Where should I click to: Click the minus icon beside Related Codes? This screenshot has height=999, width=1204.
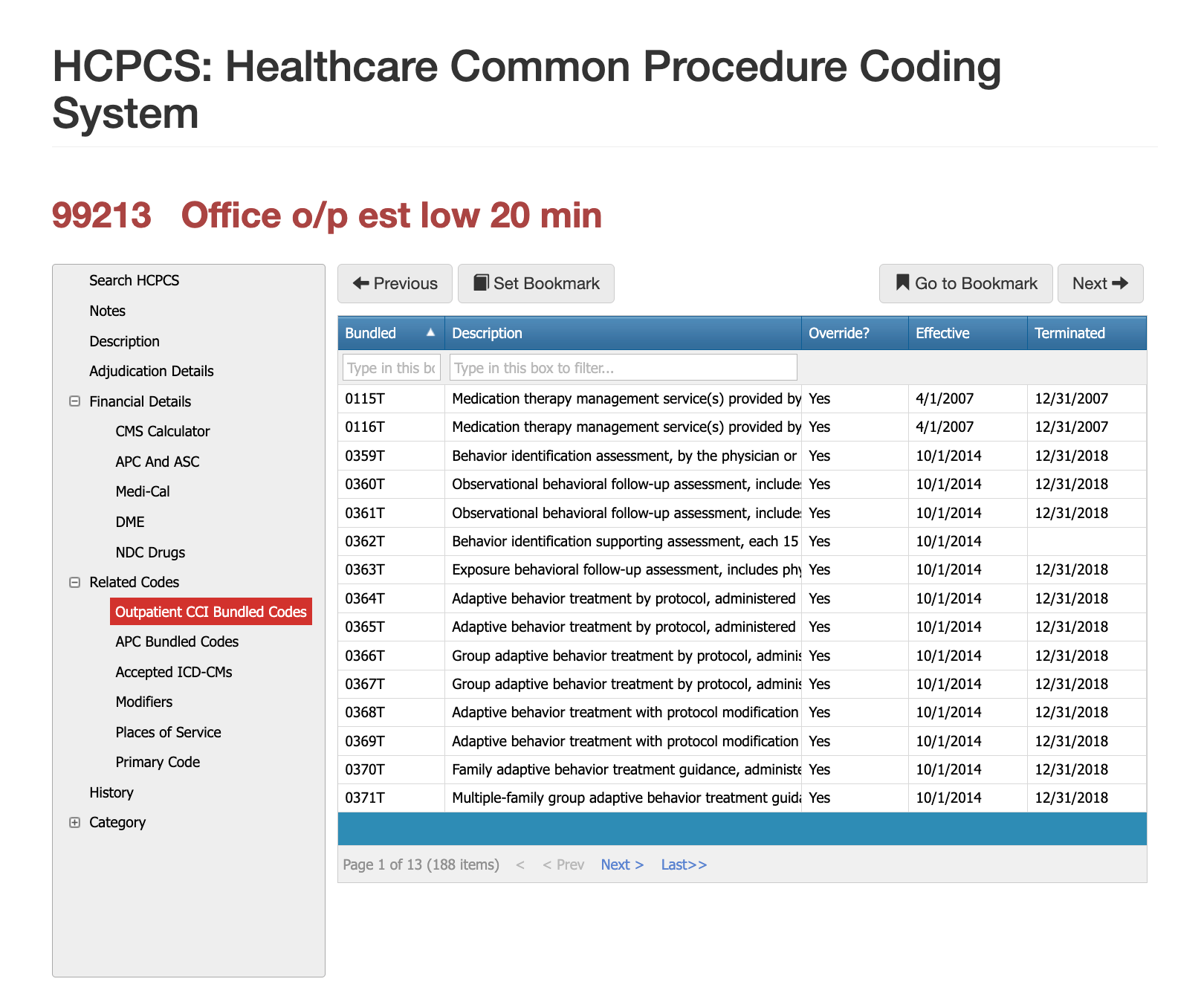pyautogui.click(x=74, y=582)
